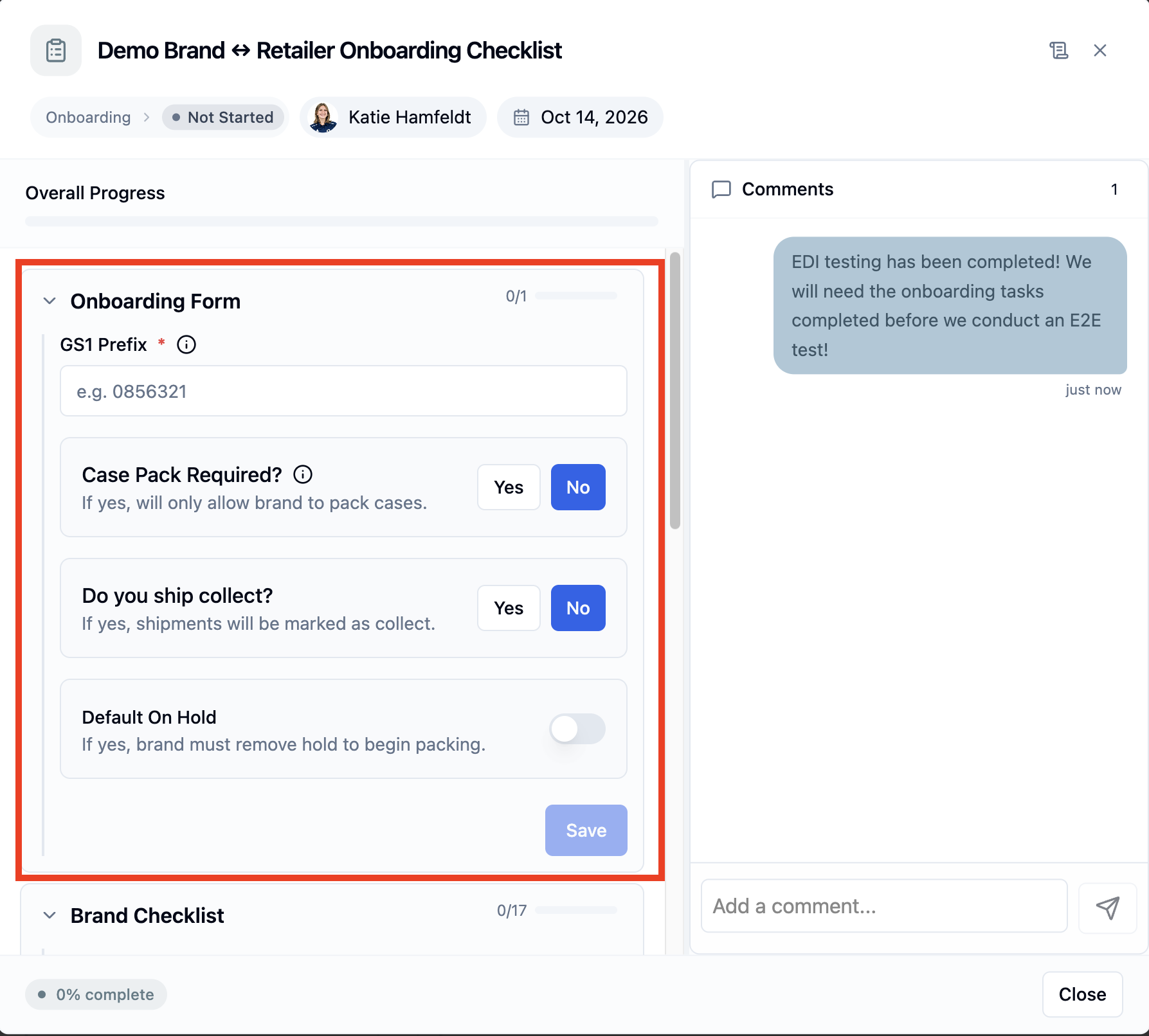1149x1036 pixels.
Task: Click the checklist vertical scrollbar
Action: coord(675,391)
